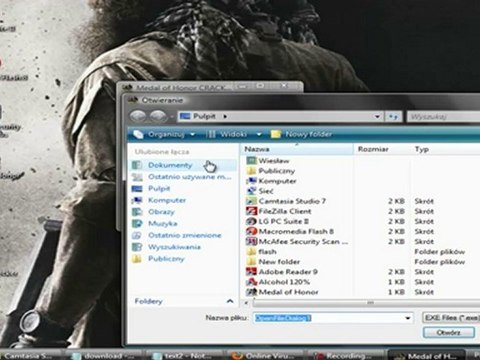Viewport: 480px width, 360px height.
Task: Switch to Notepad text2 in taskbar
Action: pos(185,356)
